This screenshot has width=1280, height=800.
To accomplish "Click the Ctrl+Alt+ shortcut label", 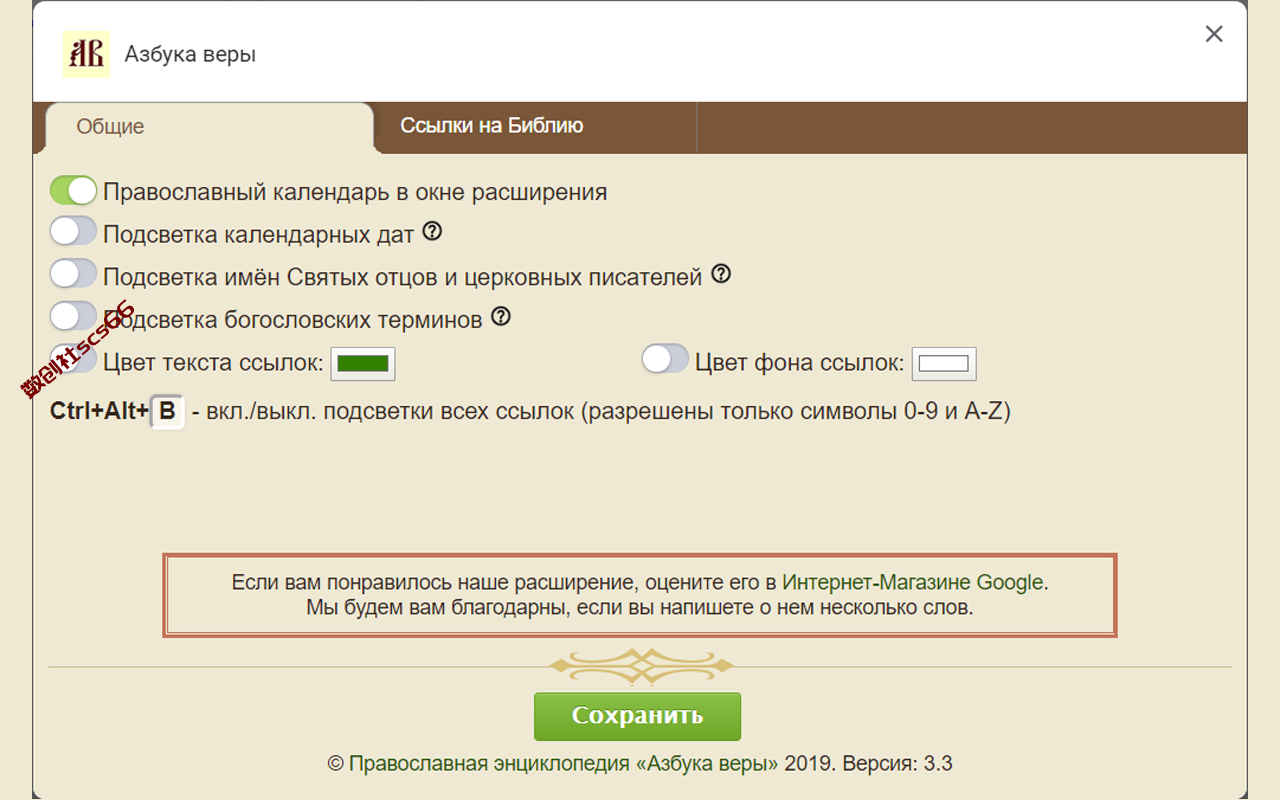I will (99, 411).
